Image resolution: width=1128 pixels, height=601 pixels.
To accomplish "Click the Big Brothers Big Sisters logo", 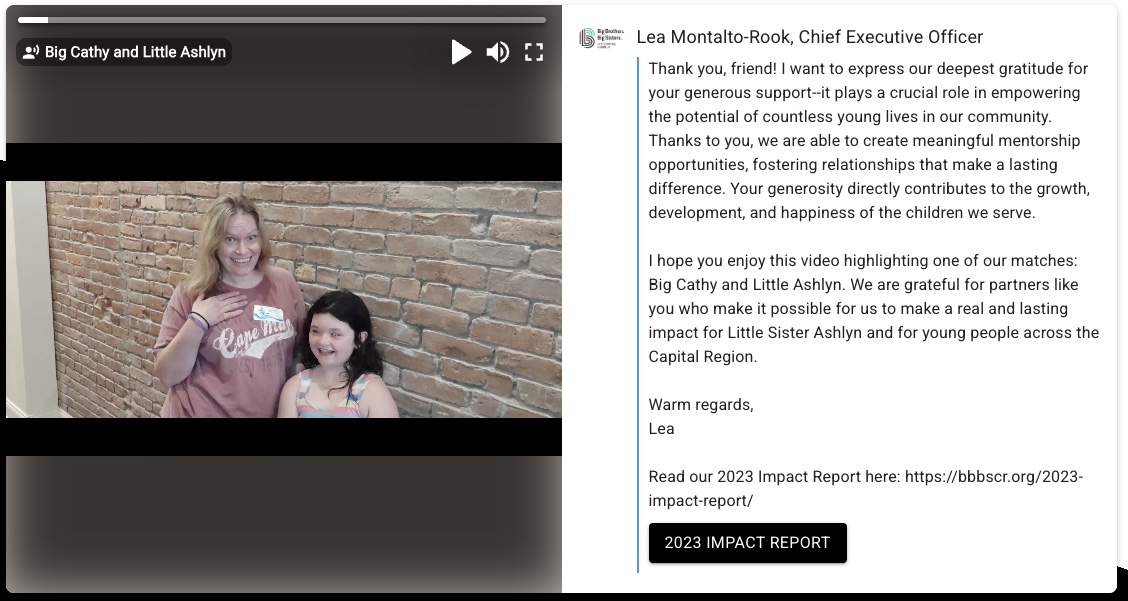I will click(x=597, y=38).
